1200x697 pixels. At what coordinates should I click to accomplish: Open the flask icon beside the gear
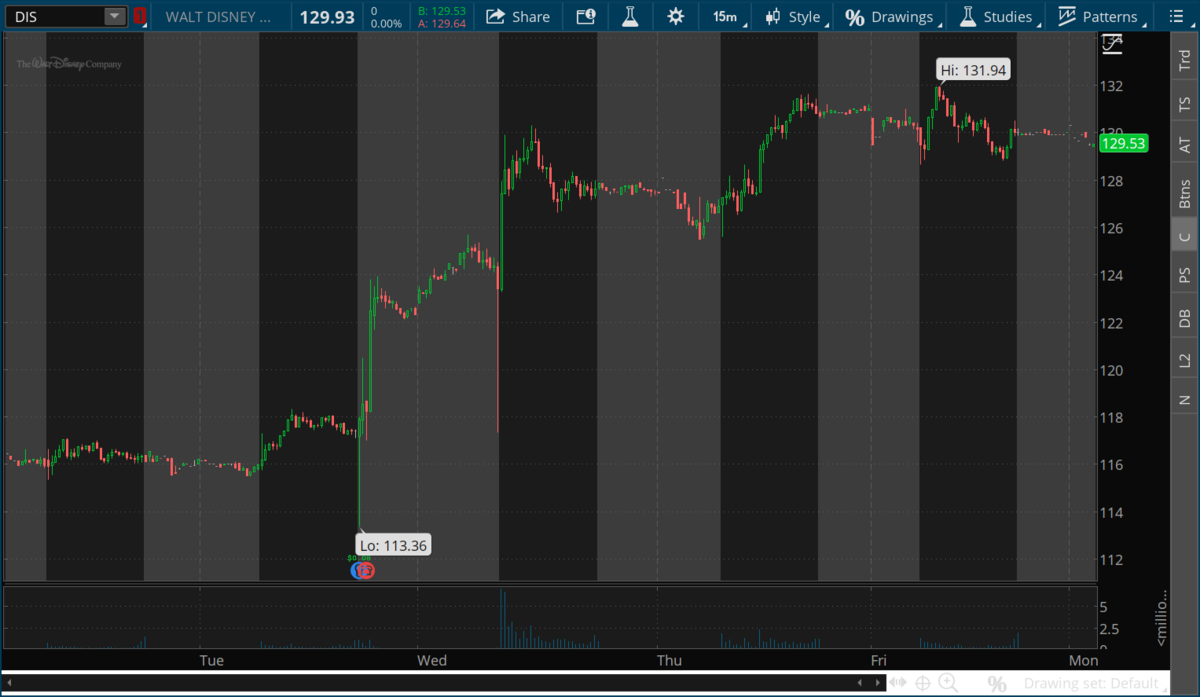click(x=630, y=16)
